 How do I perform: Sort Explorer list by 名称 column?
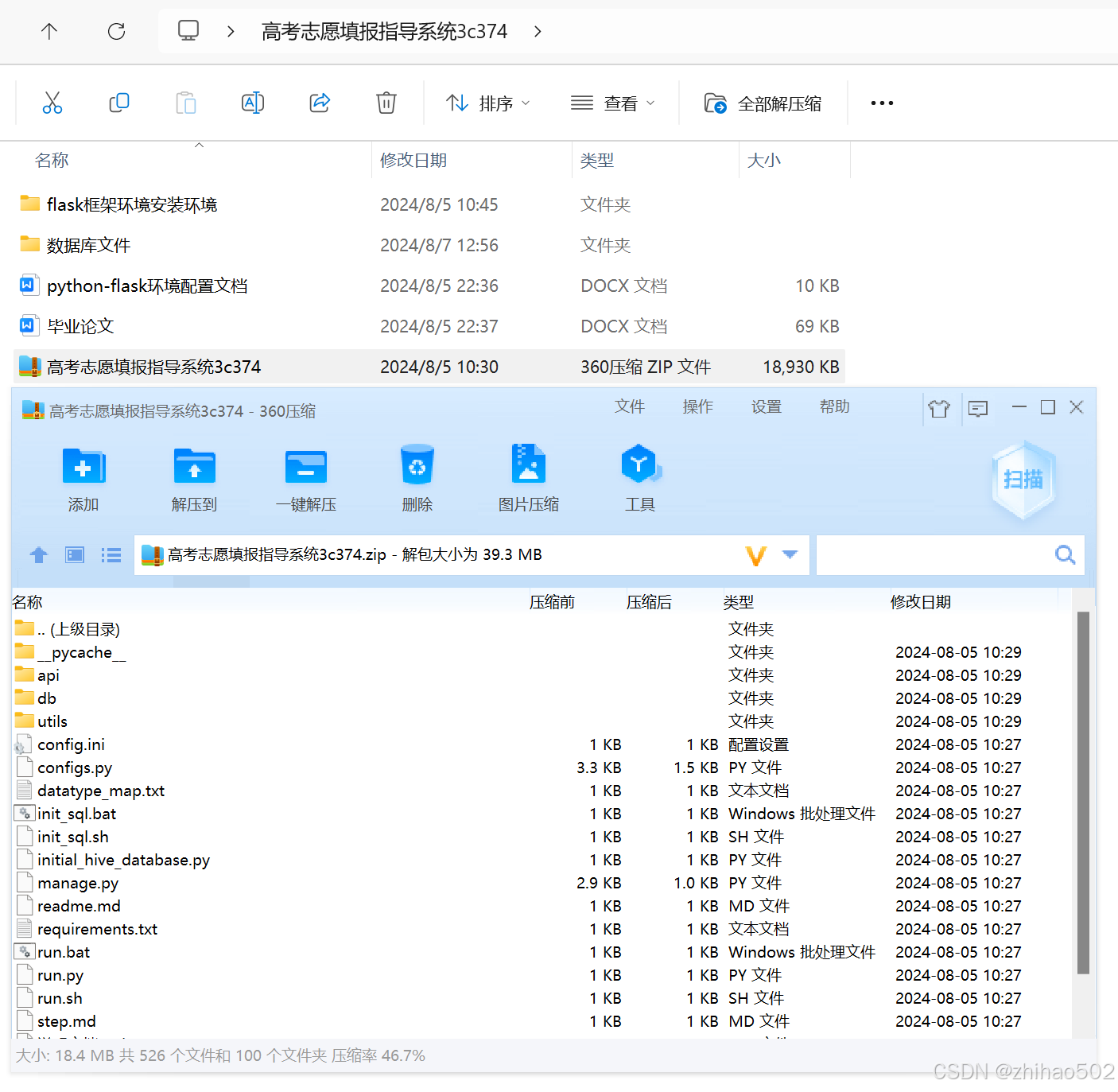[52, 160]
